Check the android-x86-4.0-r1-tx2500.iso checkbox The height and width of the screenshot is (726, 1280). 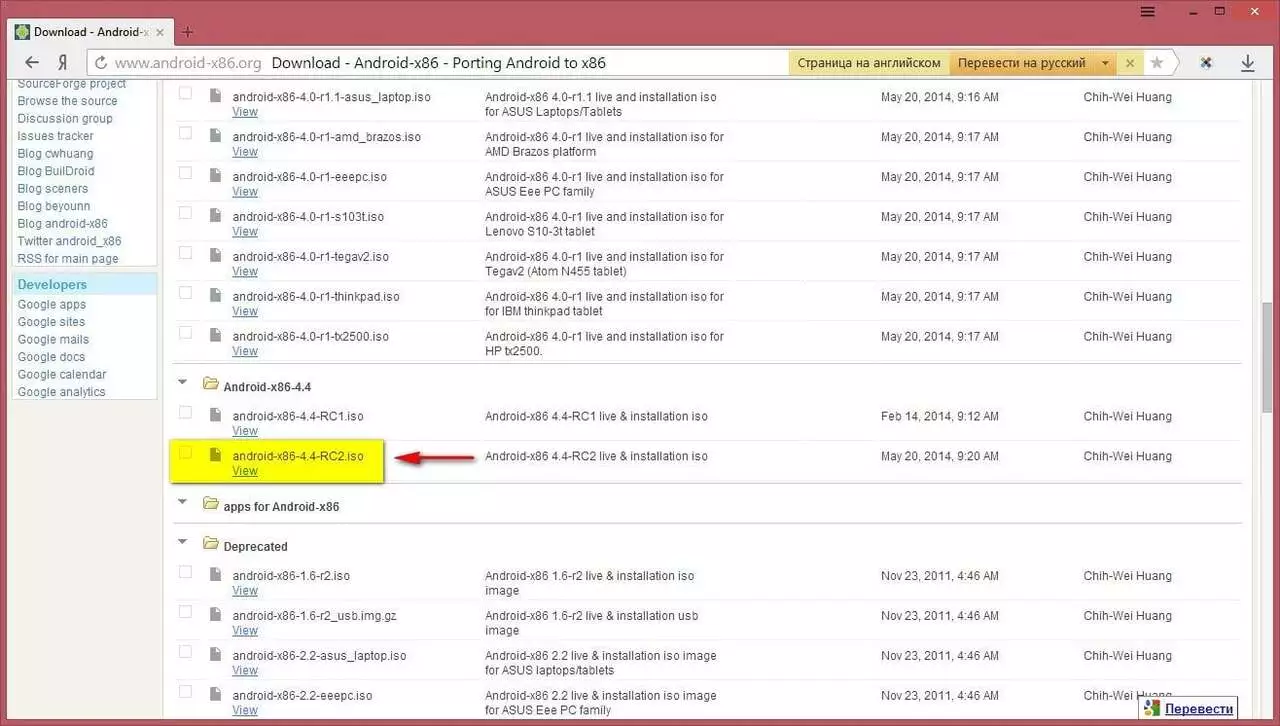click(x=185, y=333)
